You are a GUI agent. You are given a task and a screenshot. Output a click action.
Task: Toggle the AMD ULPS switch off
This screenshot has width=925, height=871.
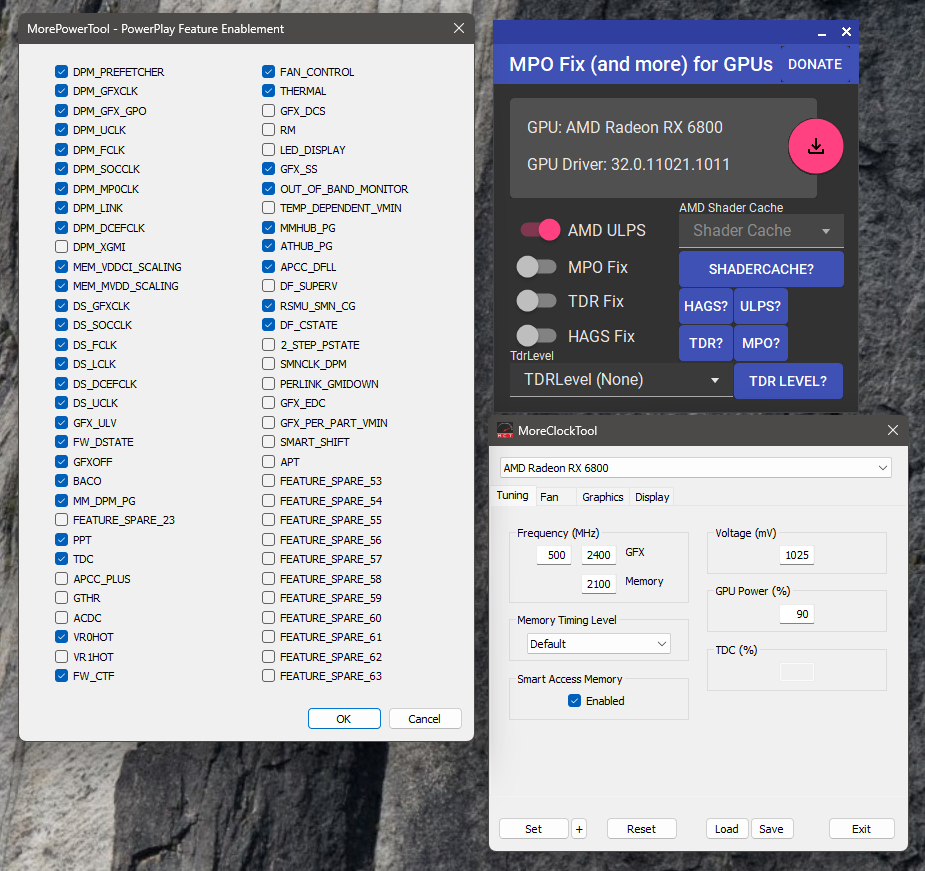point(540,230)
